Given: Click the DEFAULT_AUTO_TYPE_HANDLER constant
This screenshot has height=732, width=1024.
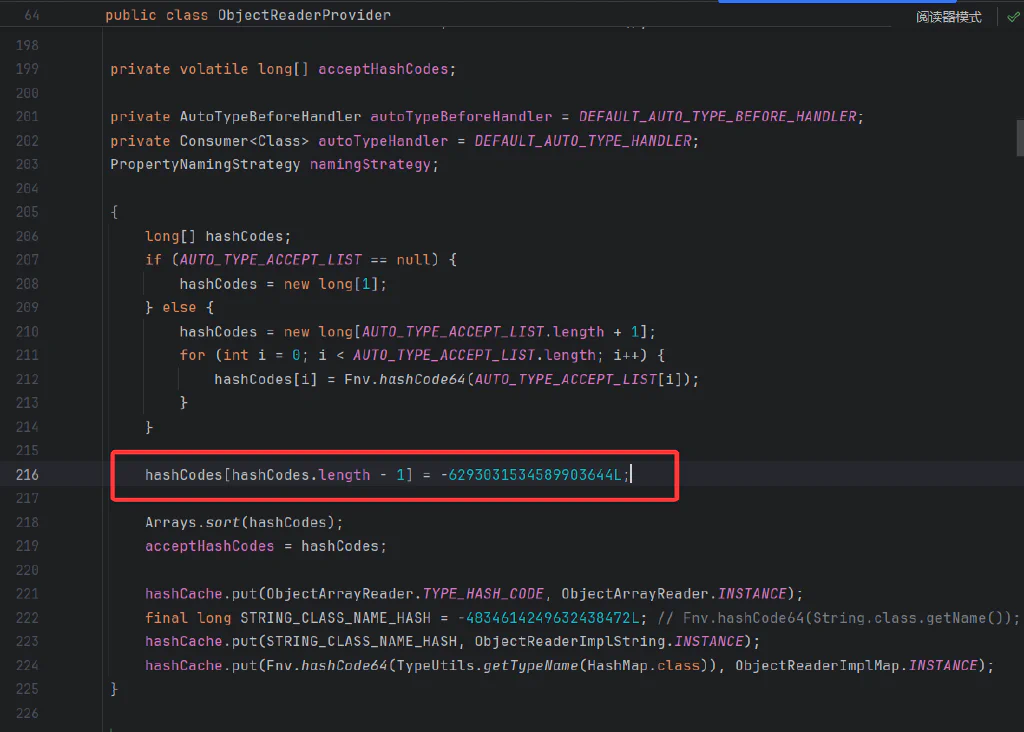Looking at the screenshot, I should coord(583,140).
